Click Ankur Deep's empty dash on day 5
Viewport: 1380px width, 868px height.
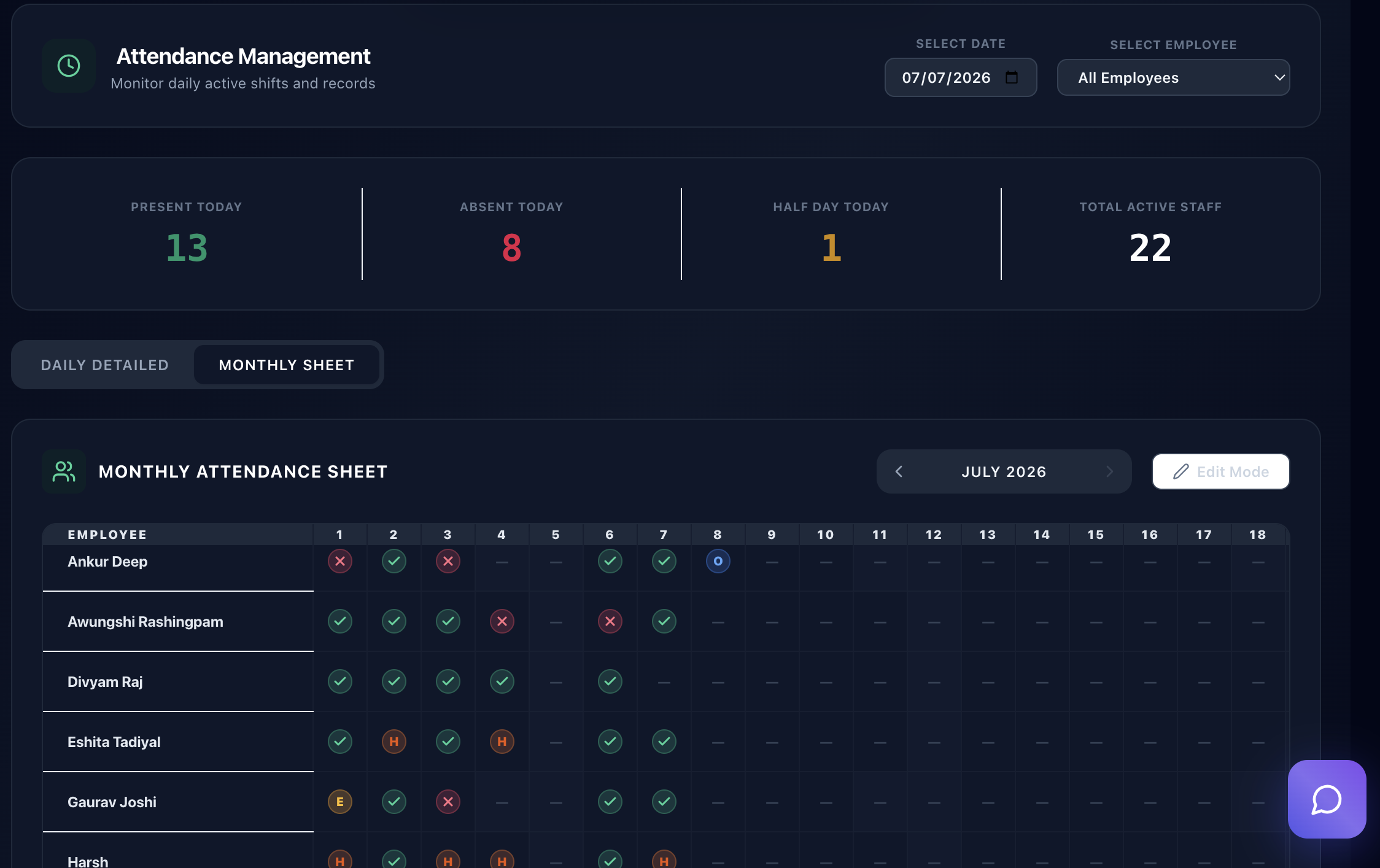[556, 562]
